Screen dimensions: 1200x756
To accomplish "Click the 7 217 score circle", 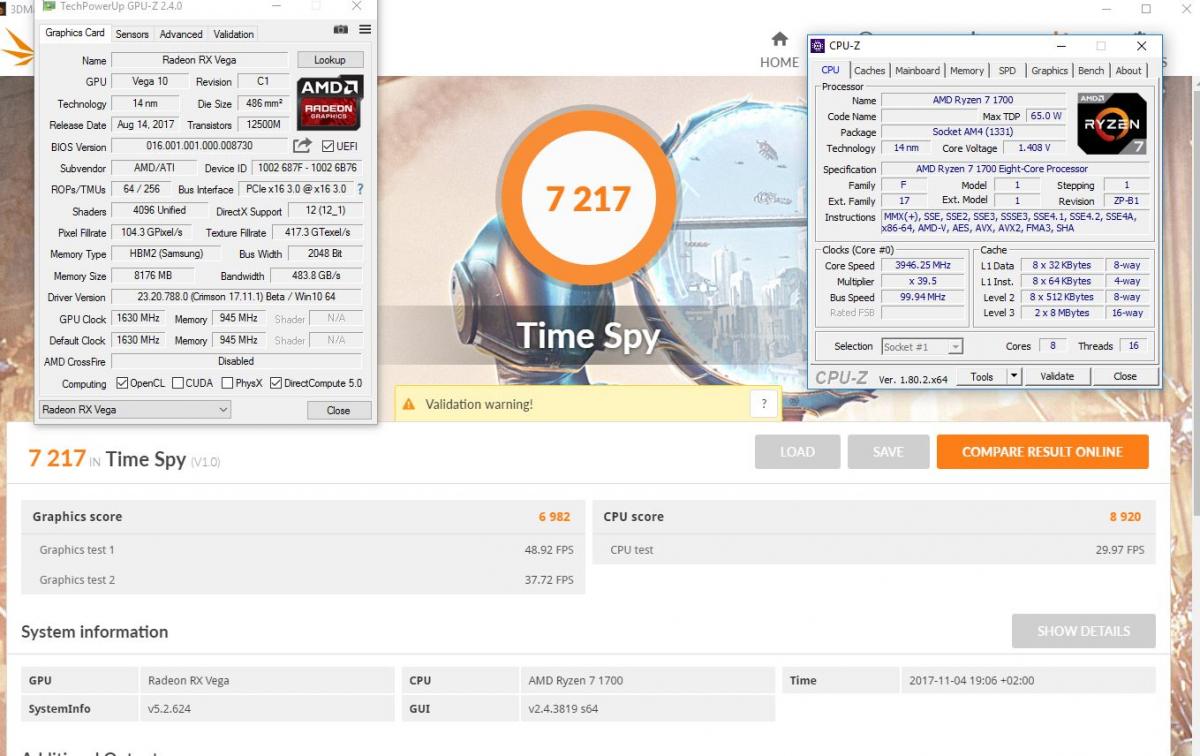I will [x=588, y=199].
